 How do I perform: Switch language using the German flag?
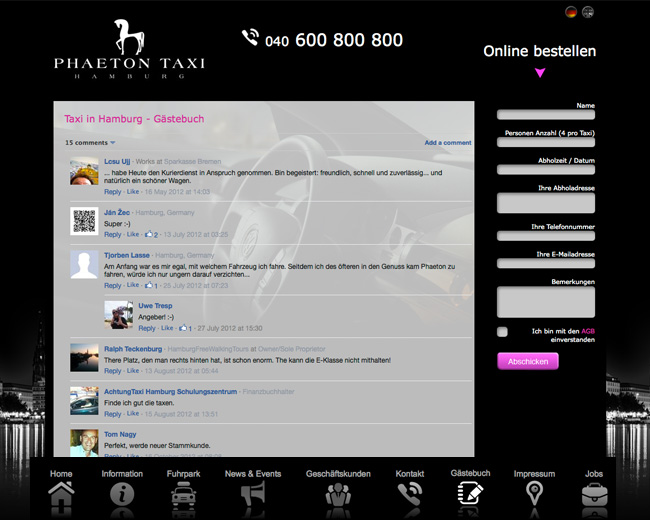coord(571,12)
